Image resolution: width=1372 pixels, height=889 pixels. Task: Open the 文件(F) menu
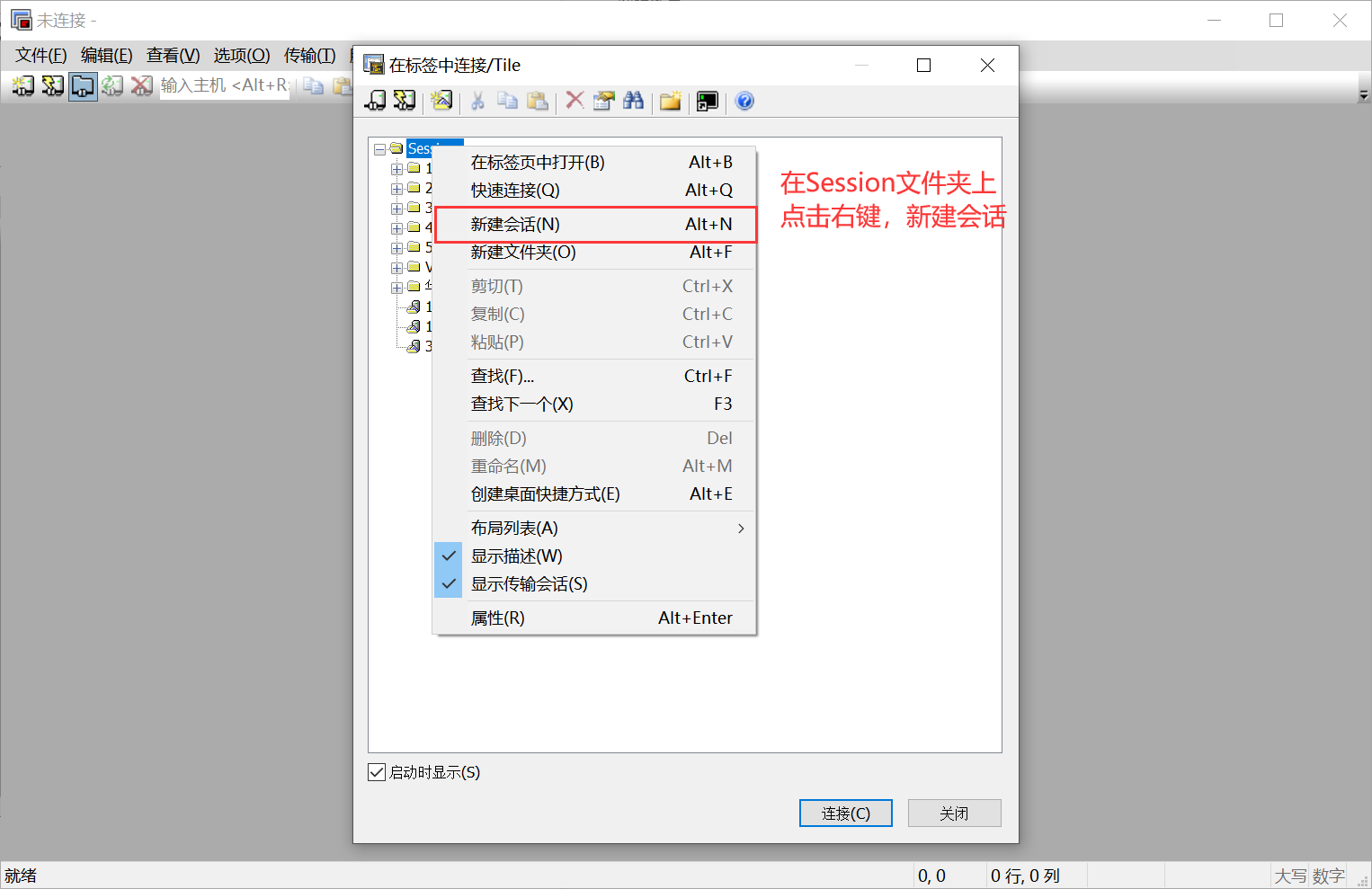point(41,56)
